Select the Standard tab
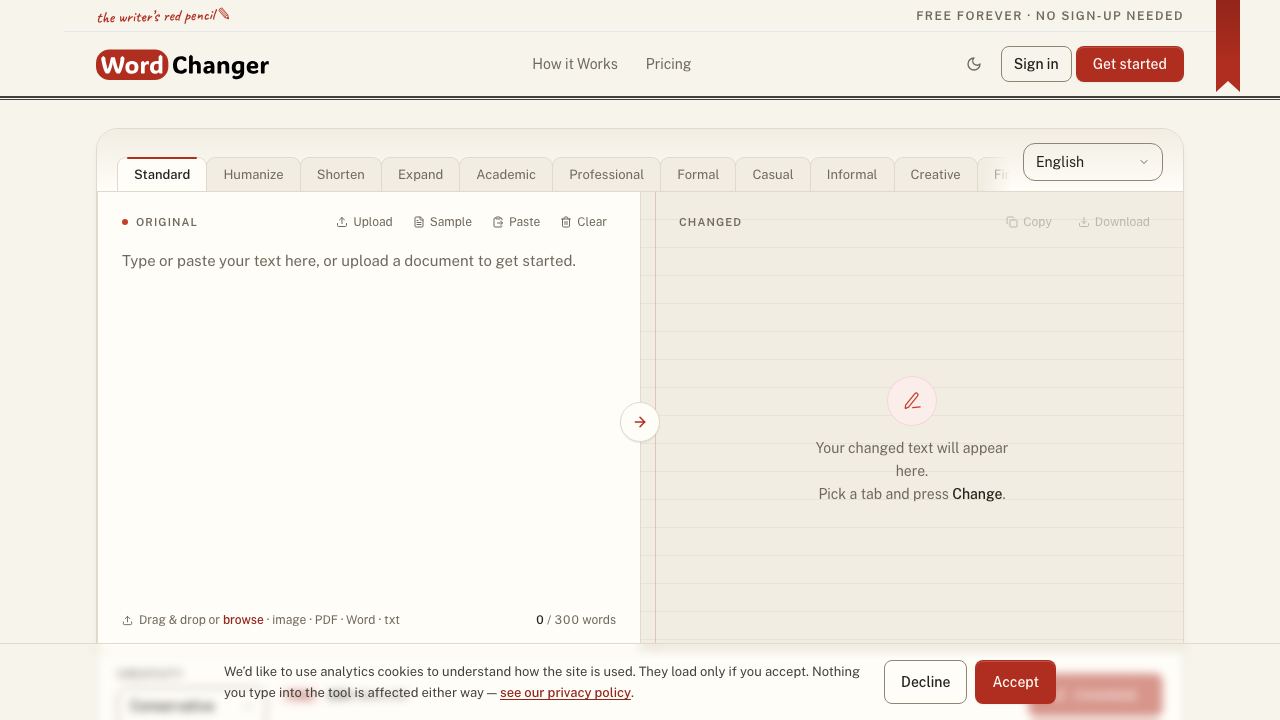Image resolution: width=1280 pixels, height=720 pixels. coord(162,174)
